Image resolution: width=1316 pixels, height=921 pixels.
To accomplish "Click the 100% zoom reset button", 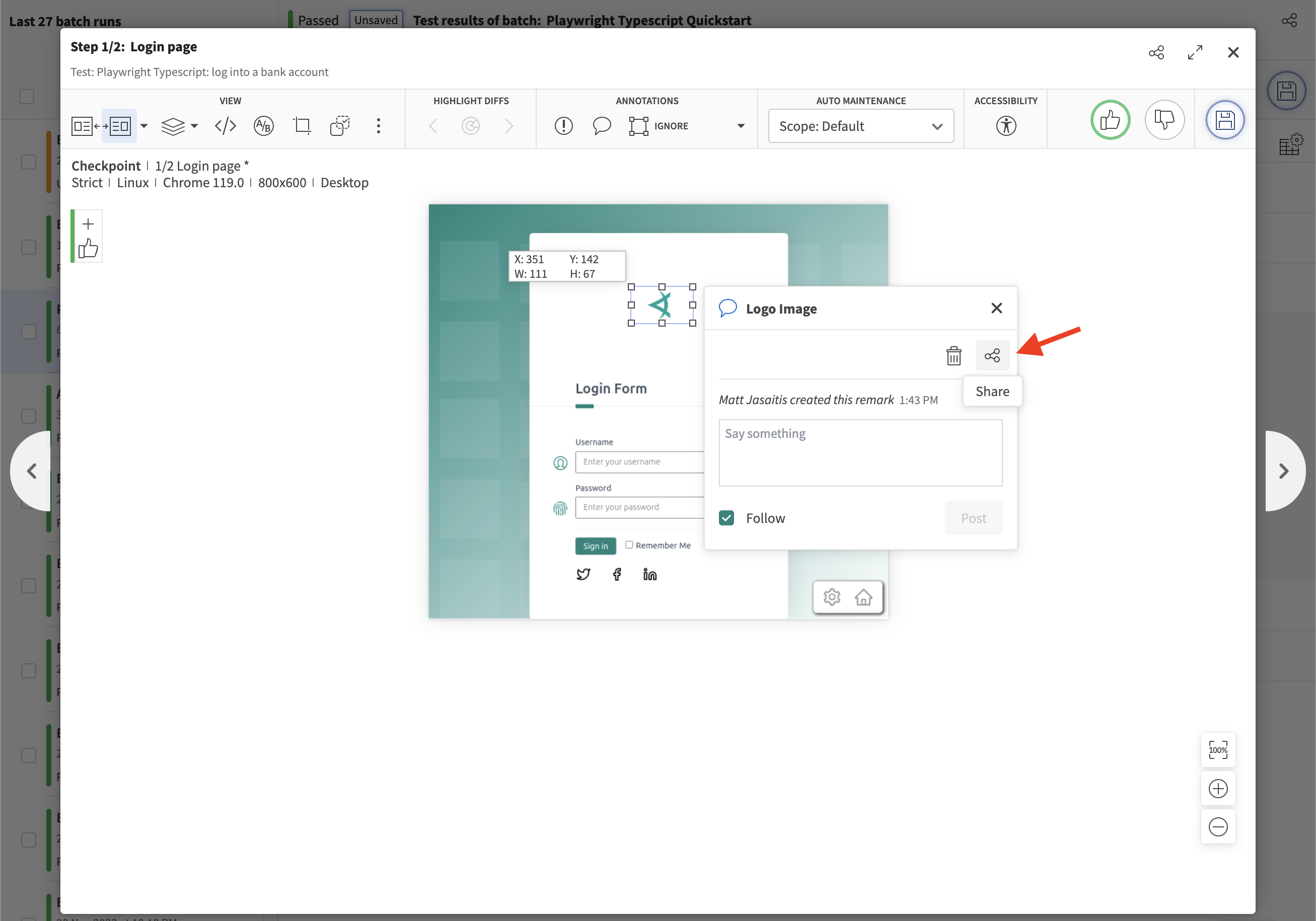I will click(1219, 750).
